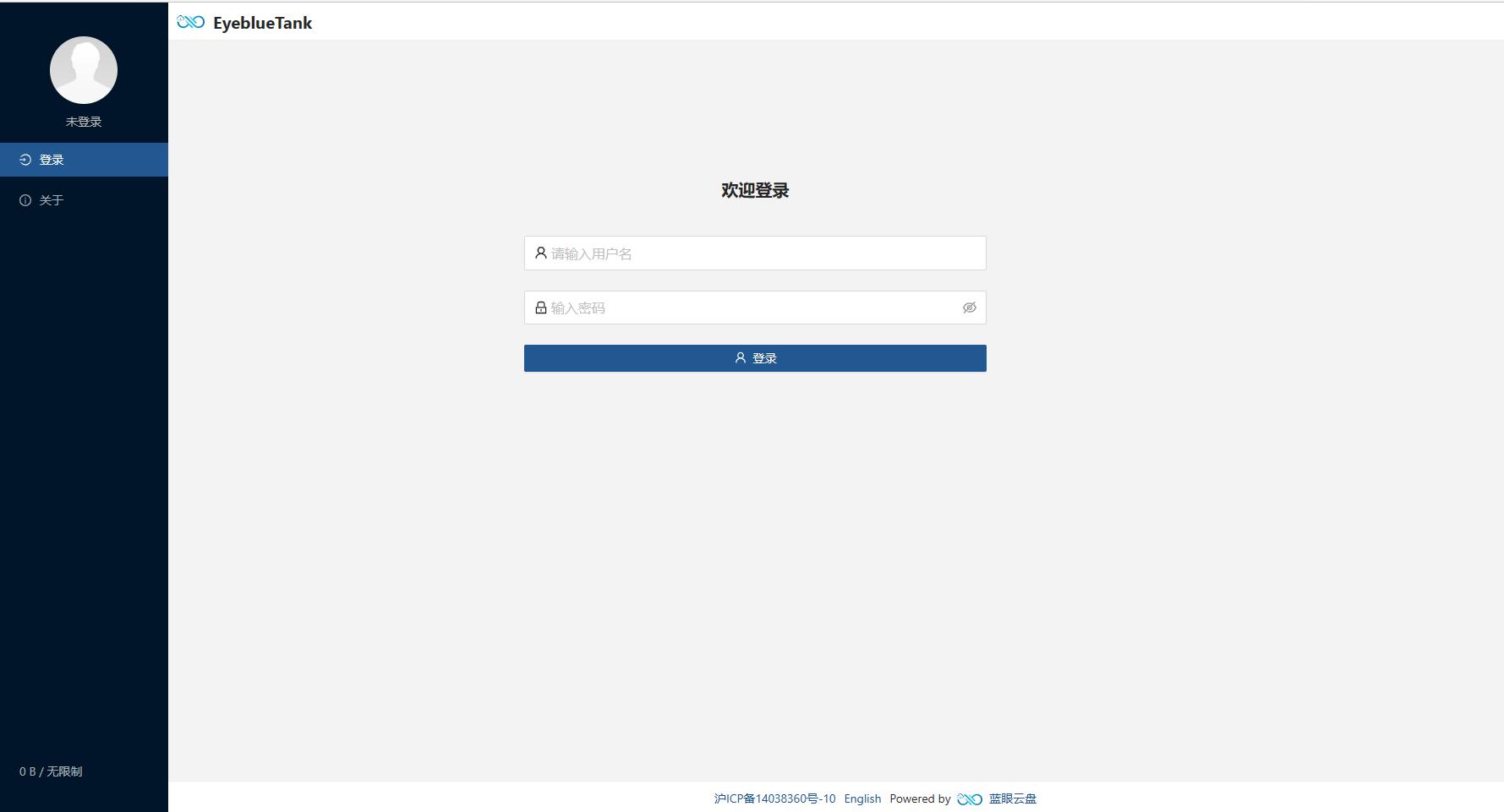Switch the interface language to English

tap(862, 798)
